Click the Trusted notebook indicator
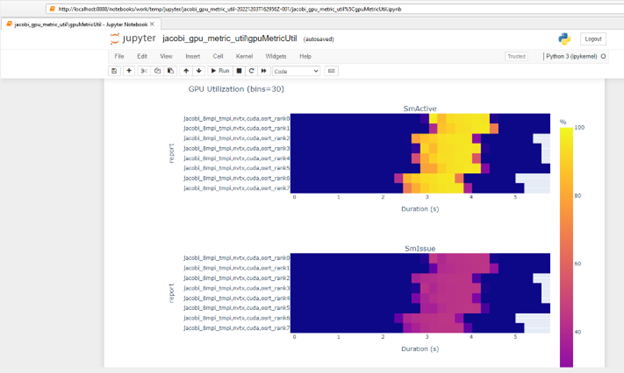Viewport: 624px width, 373px height. click(x=517, y=57)
